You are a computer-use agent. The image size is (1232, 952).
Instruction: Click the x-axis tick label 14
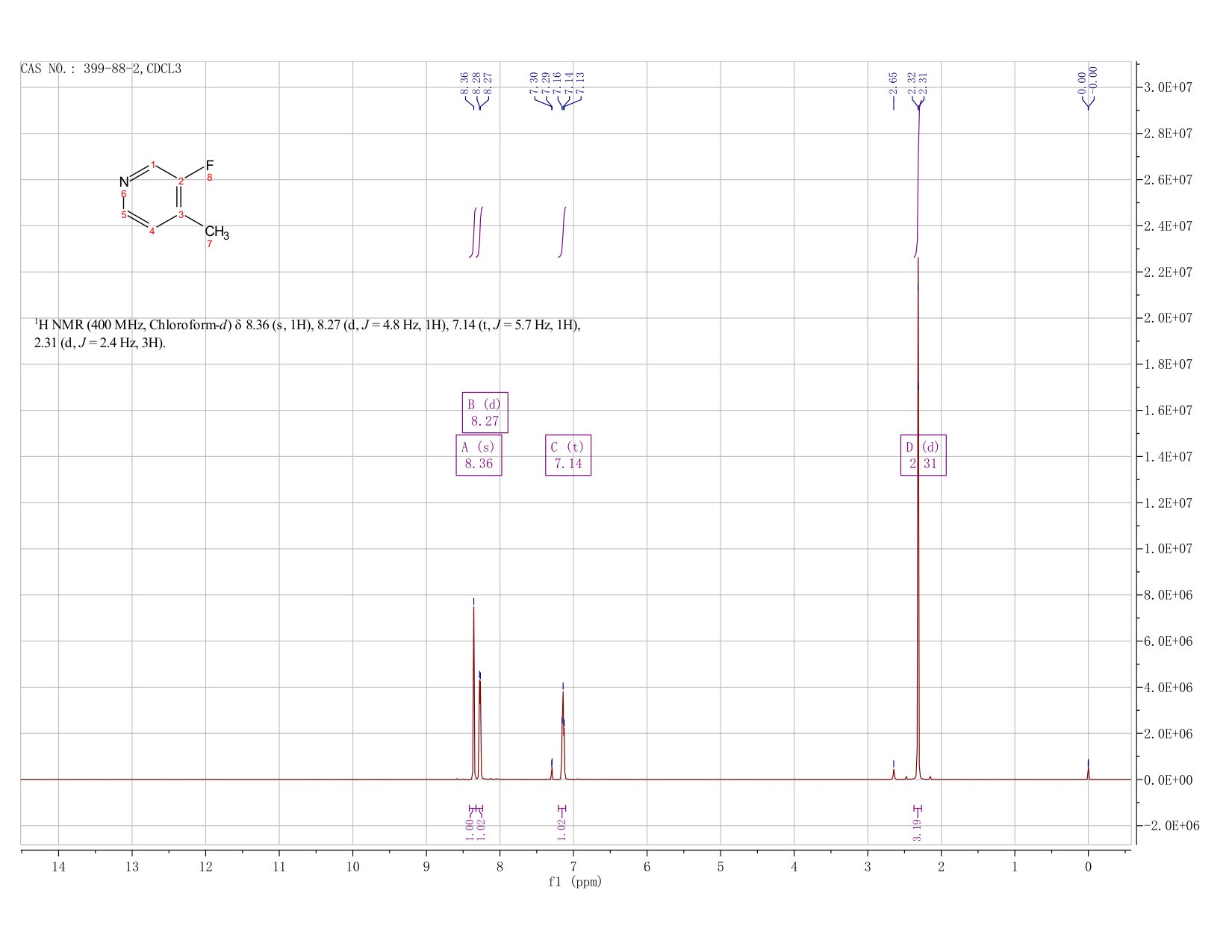[x=58, y=866]
